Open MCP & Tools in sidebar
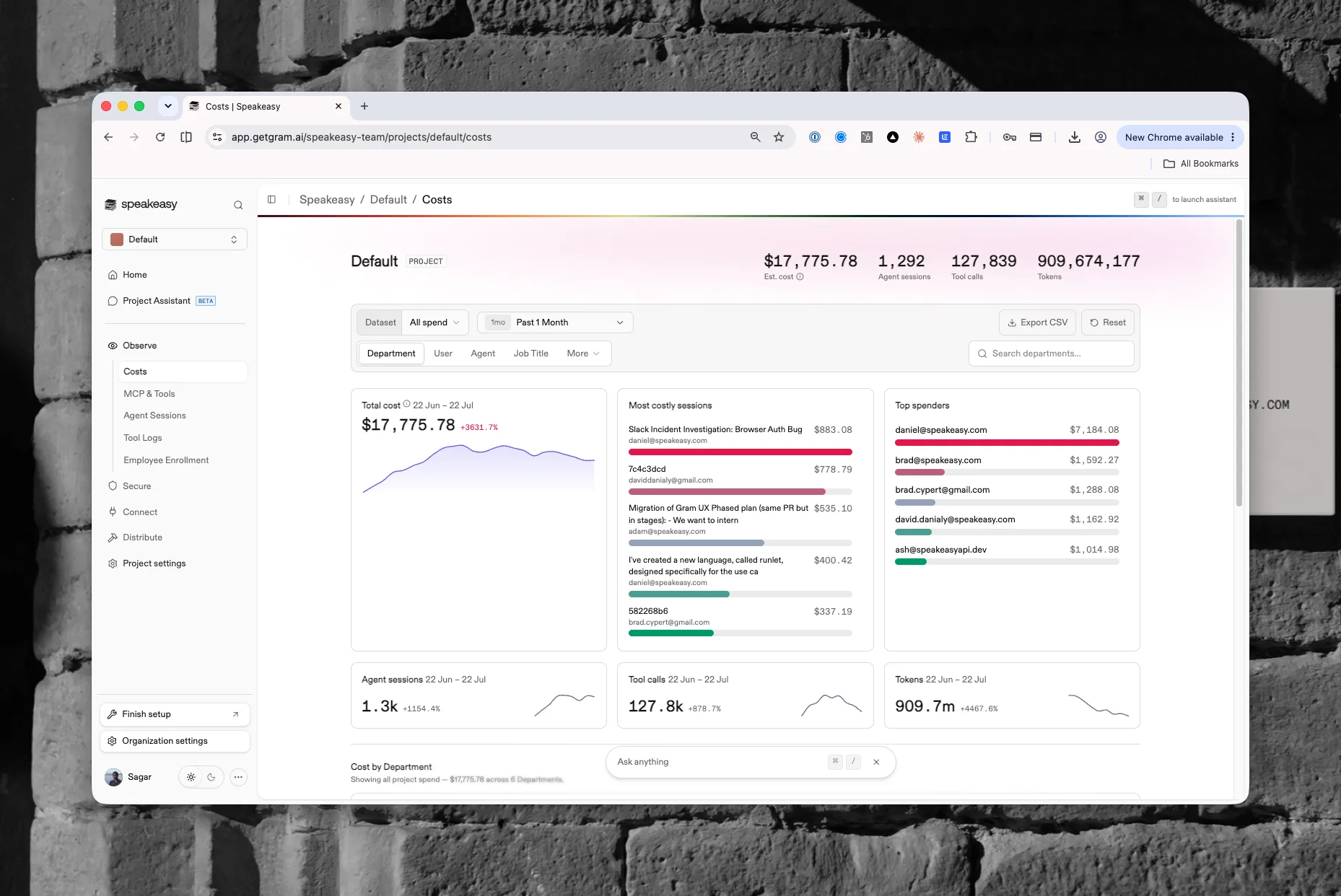 [149, 394]
